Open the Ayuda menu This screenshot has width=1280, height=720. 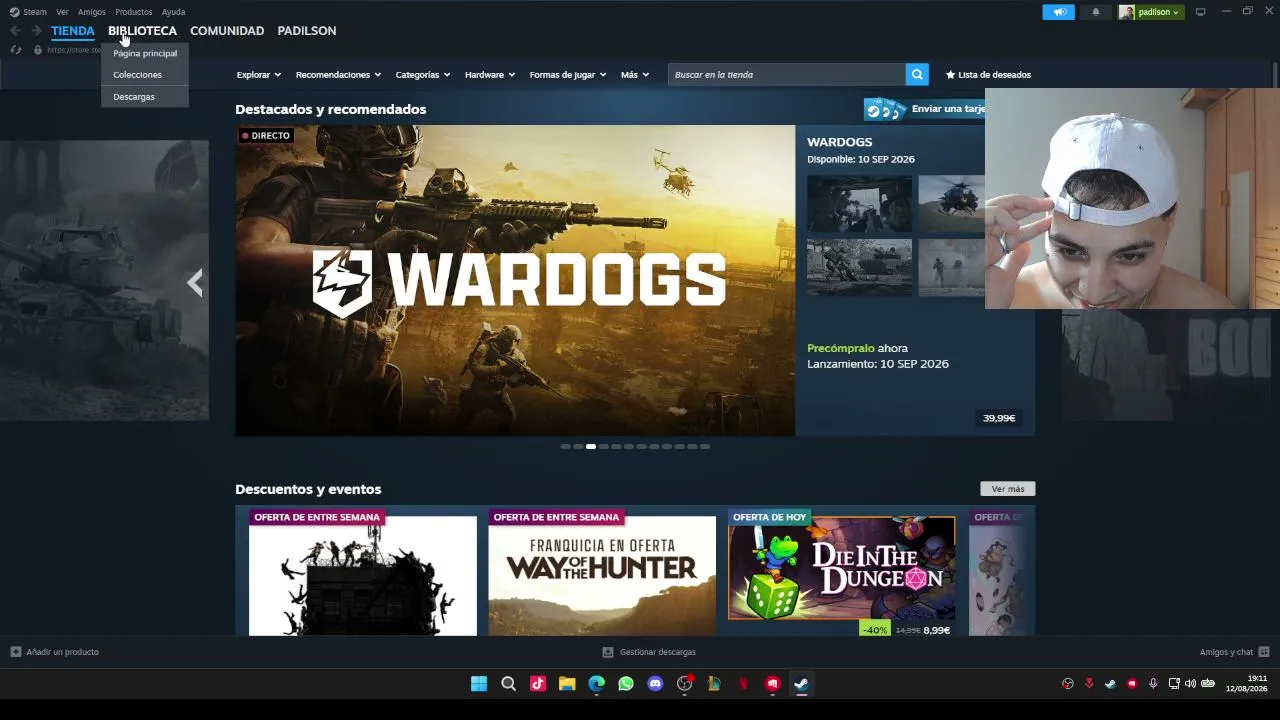(173, 12)
